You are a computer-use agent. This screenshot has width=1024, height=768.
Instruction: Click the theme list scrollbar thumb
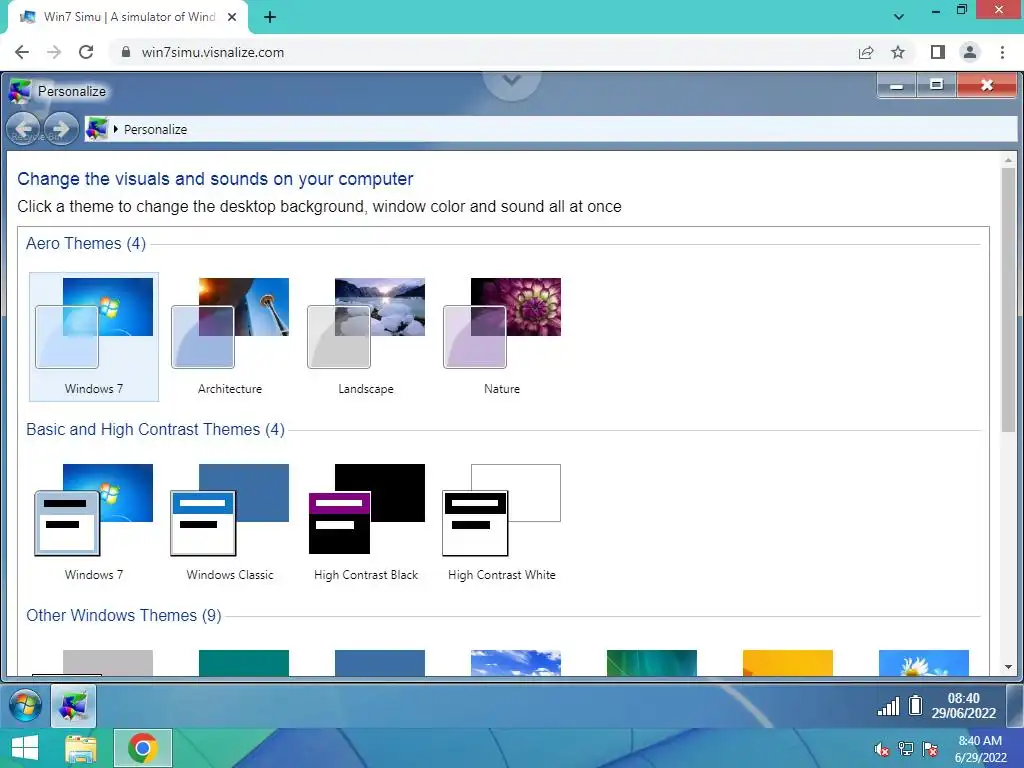click(x=1008, y=299)
